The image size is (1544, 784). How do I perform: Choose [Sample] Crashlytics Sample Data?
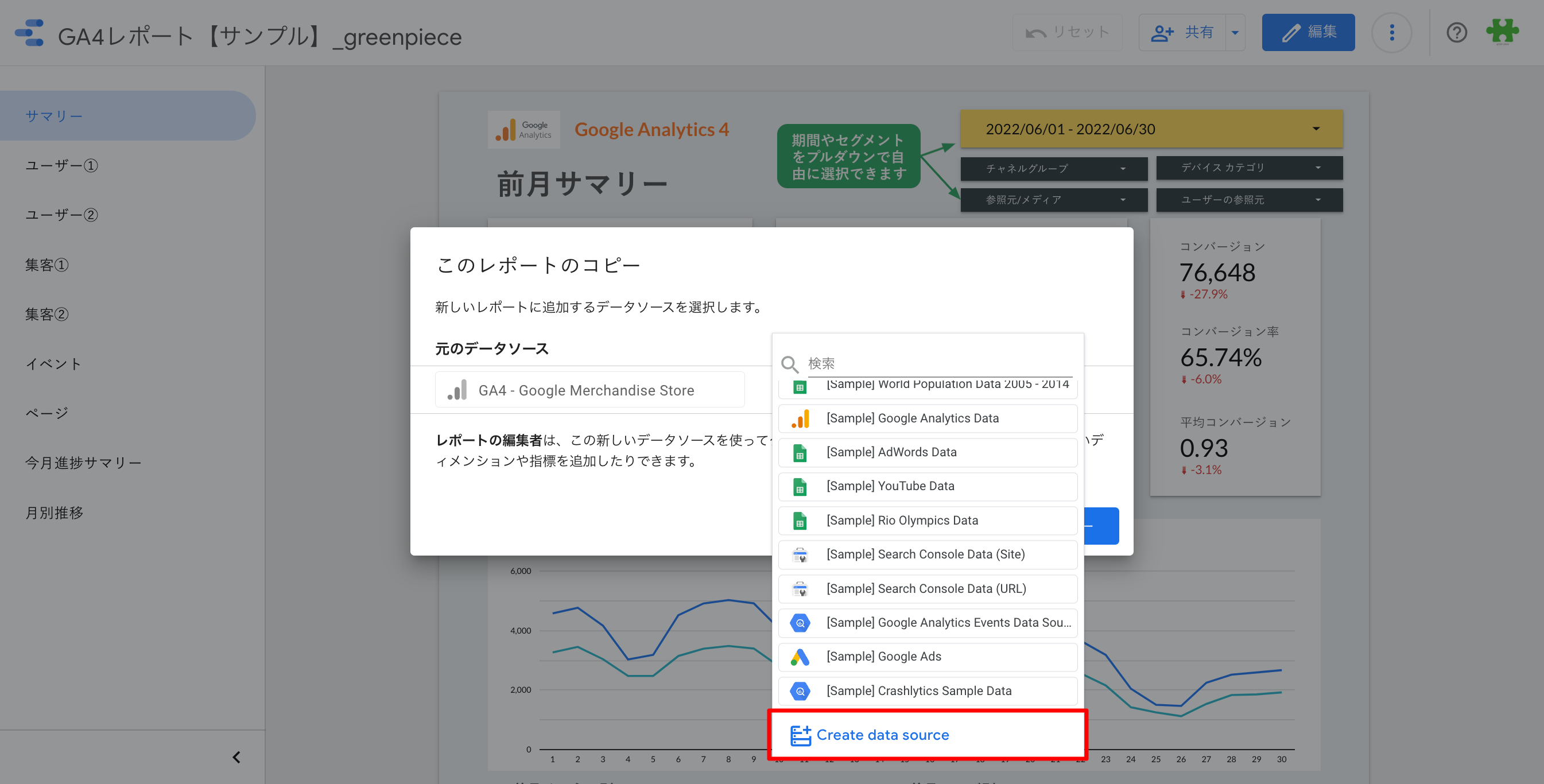tap(927, 691)
